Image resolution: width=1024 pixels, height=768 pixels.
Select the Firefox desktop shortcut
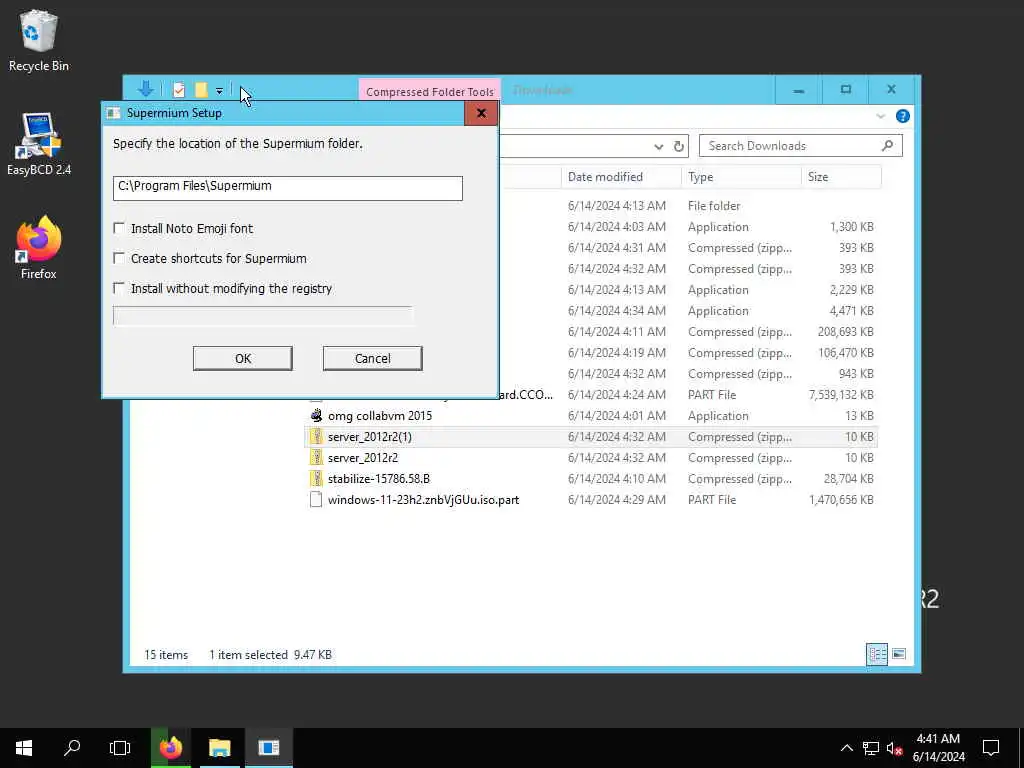(39, 248)
